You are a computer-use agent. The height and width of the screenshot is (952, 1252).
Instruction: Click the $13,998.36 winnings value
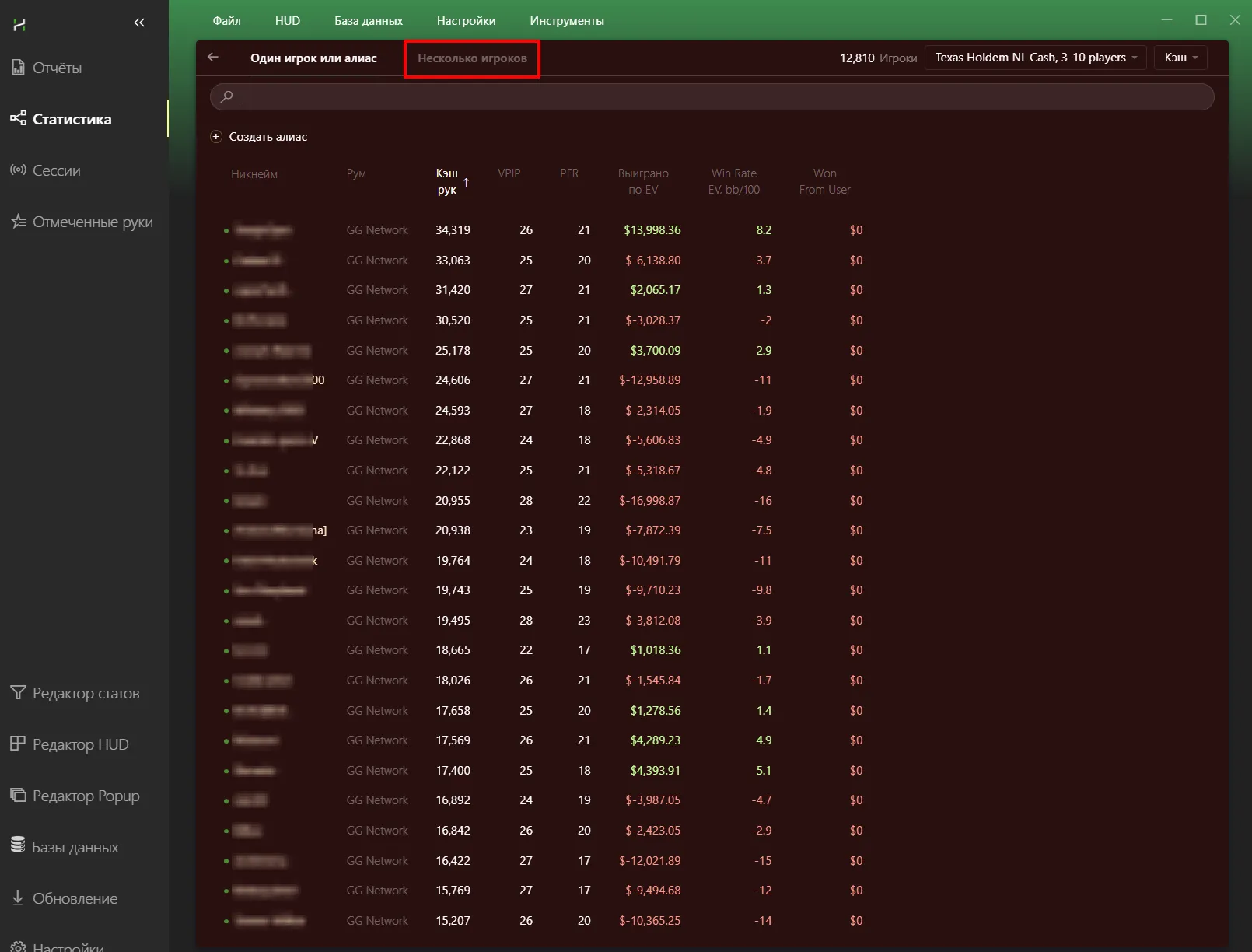652,230
